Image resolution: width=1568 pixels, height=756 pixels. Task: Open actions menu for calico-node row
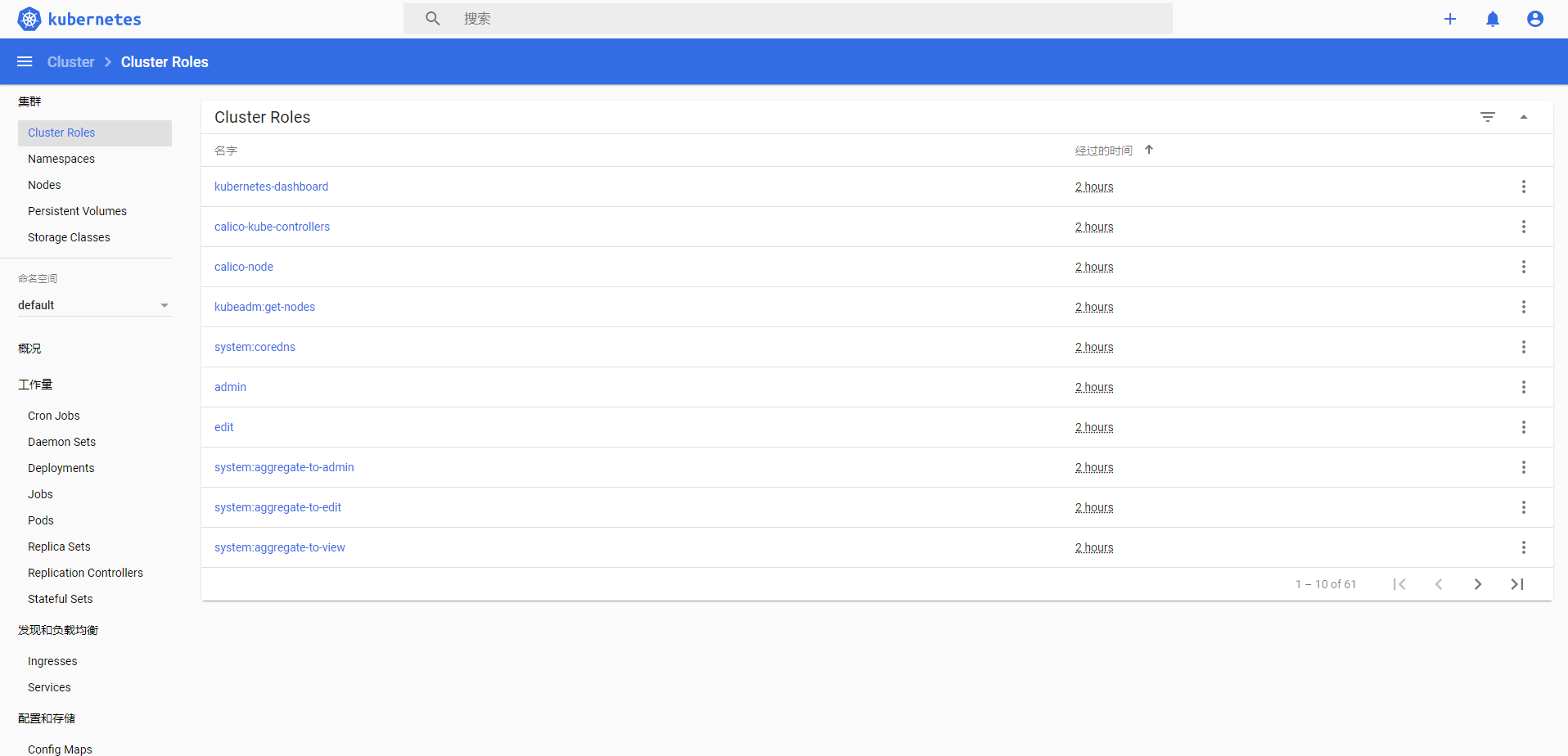tap(1524, 267)
